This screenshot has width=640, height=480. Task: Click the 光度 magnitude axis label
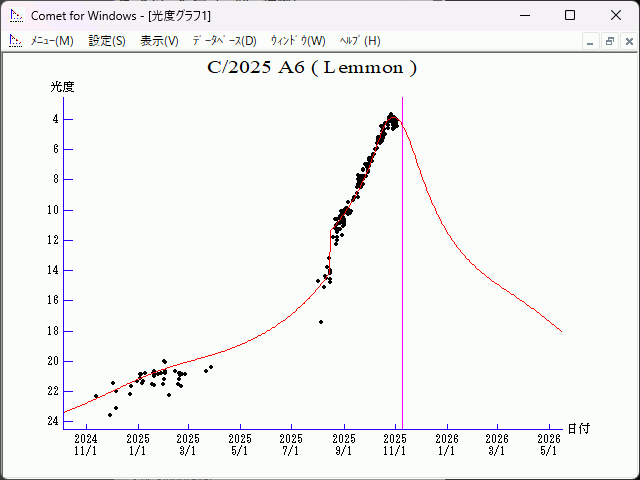[x=63, y=88]
